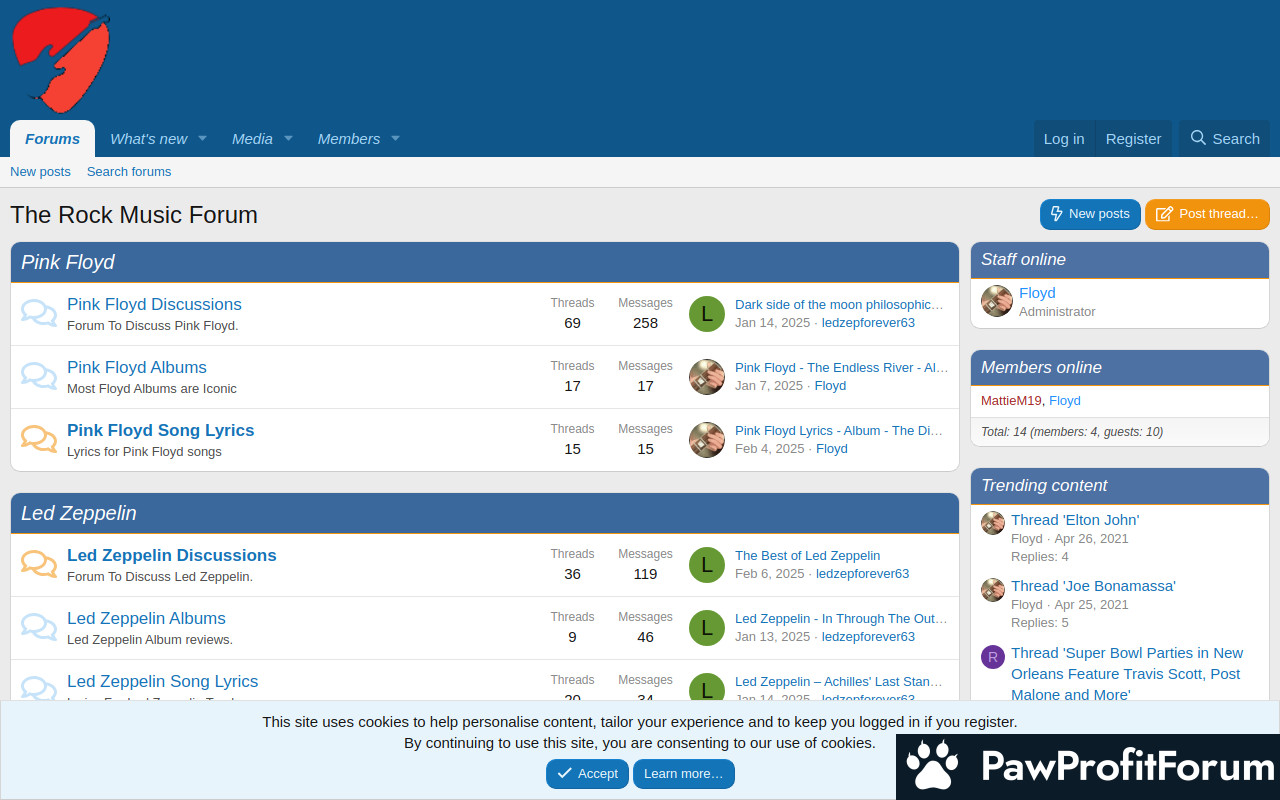
Task: Click ledzepforever63 dated Feb 6, 2025
Action: coord(863,574)
